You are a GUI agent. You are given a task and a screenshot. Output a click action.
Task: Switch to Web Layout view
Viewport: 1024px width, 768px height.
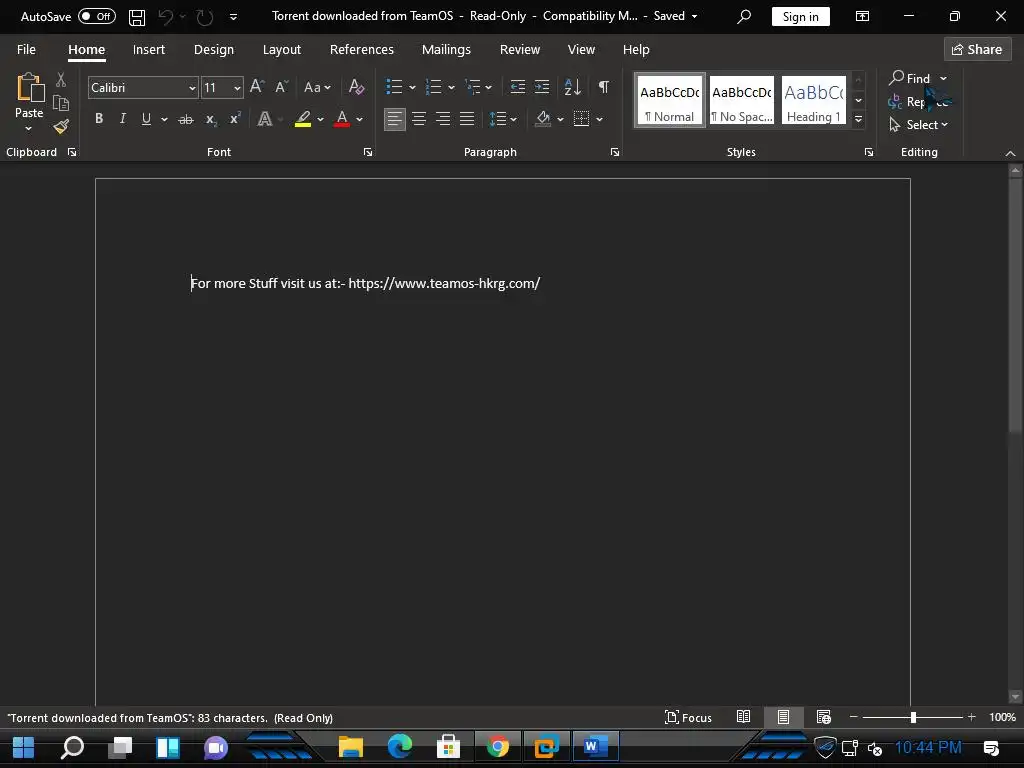(x=824, y=717)
